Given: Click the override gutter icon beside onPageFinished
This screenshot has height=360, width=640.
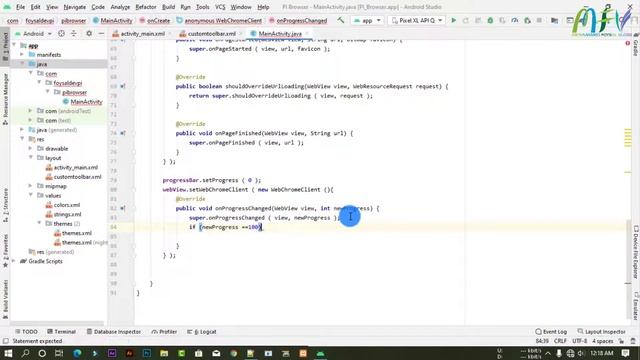Looking at the screenshot, I should (x=122, y=133).
